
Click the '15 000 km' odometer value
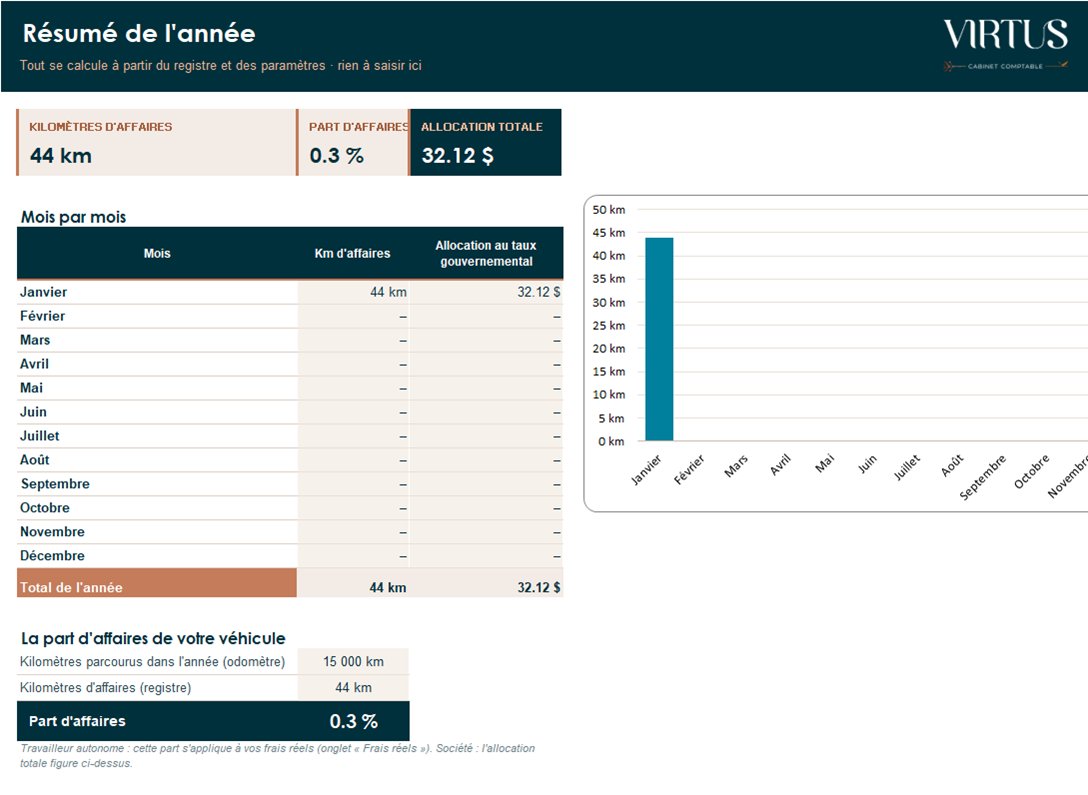click(x=353, y=662)
